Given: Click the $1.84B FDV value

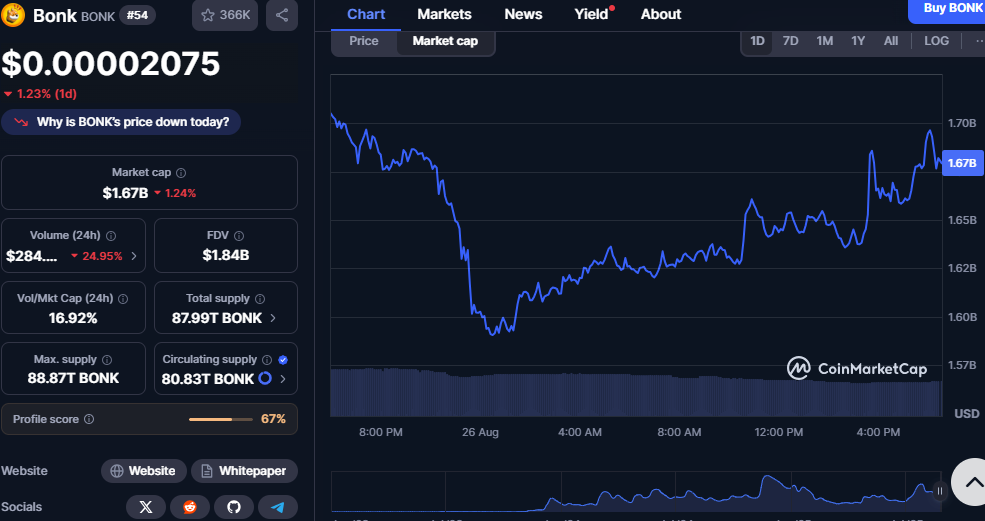Looking at the screenshot, I should (x=226, y=255).
